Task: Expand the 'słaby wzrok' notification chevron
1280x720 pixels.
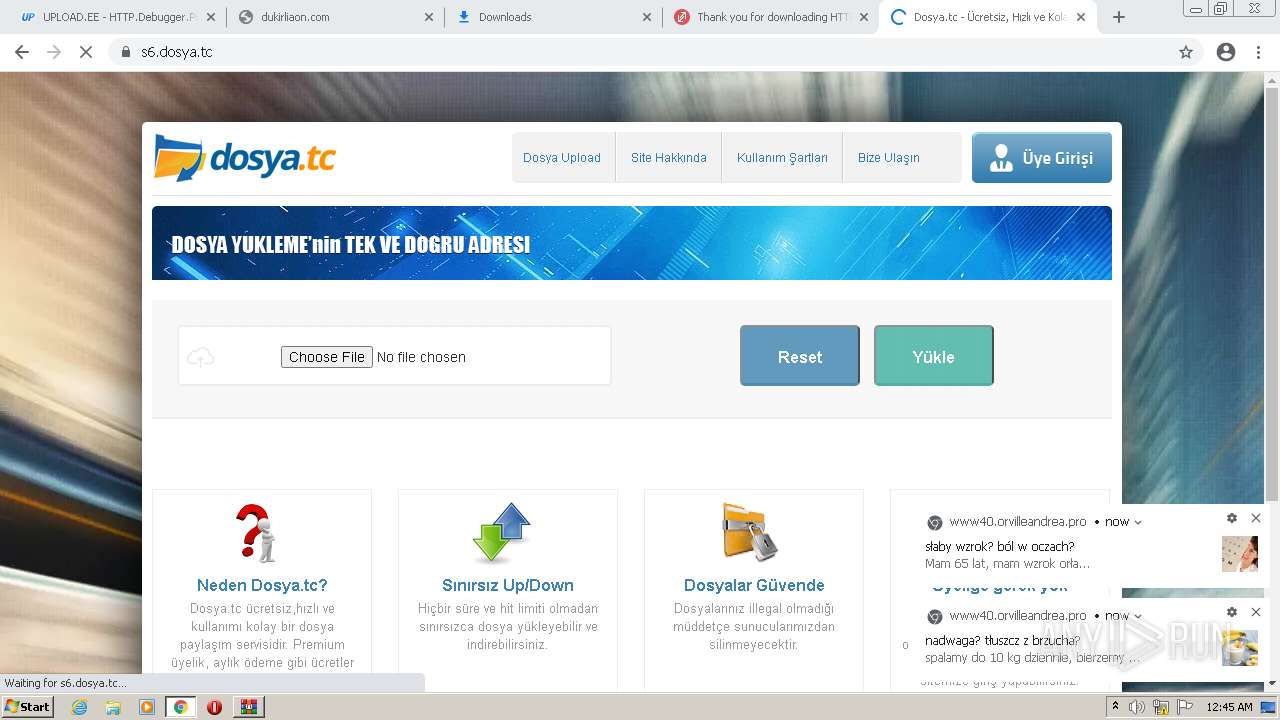Action: (1138, 522)
